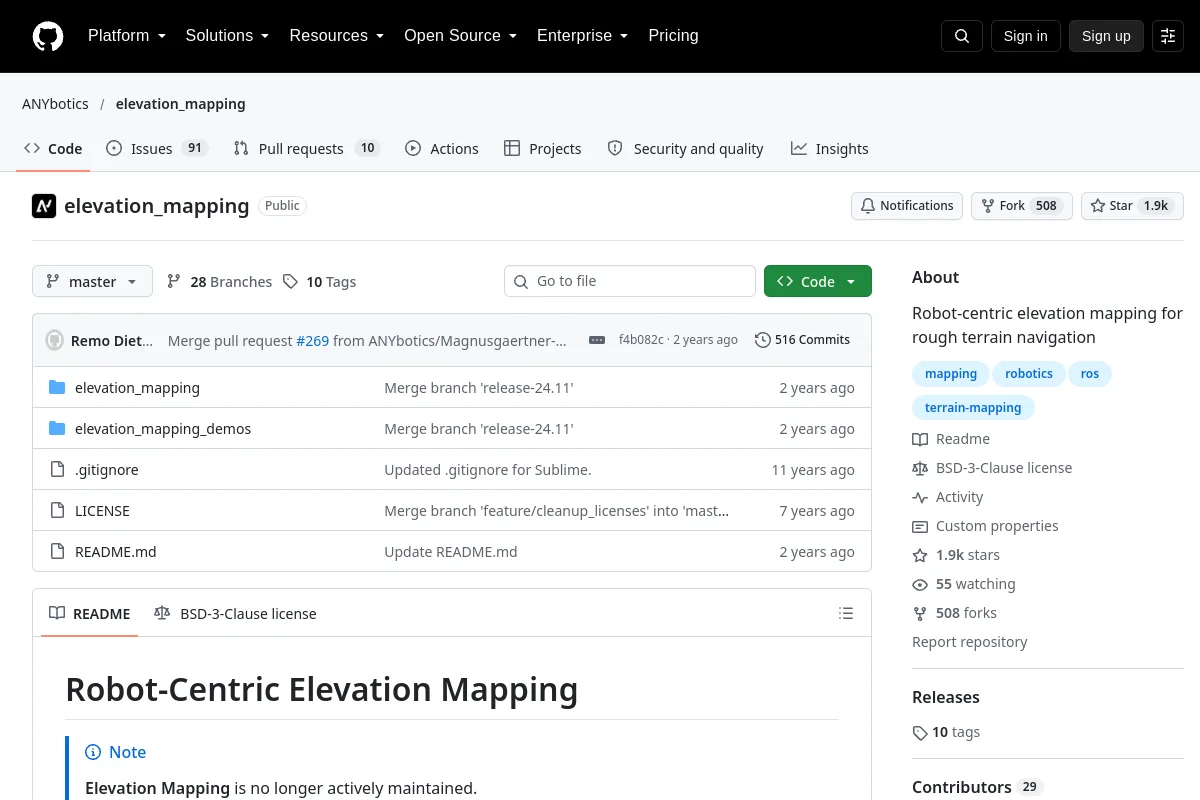This screenshot has width=1200, height=800.
Task: Click the search magnifier icon in header
Action: (x=961, y=36)
